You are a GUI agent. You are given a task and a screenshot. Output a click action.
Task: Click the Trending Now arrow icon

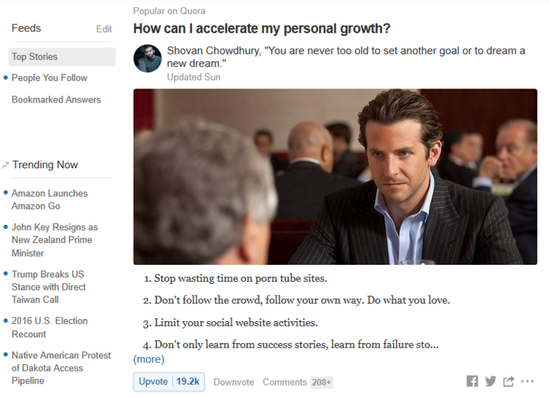(5, 165)
